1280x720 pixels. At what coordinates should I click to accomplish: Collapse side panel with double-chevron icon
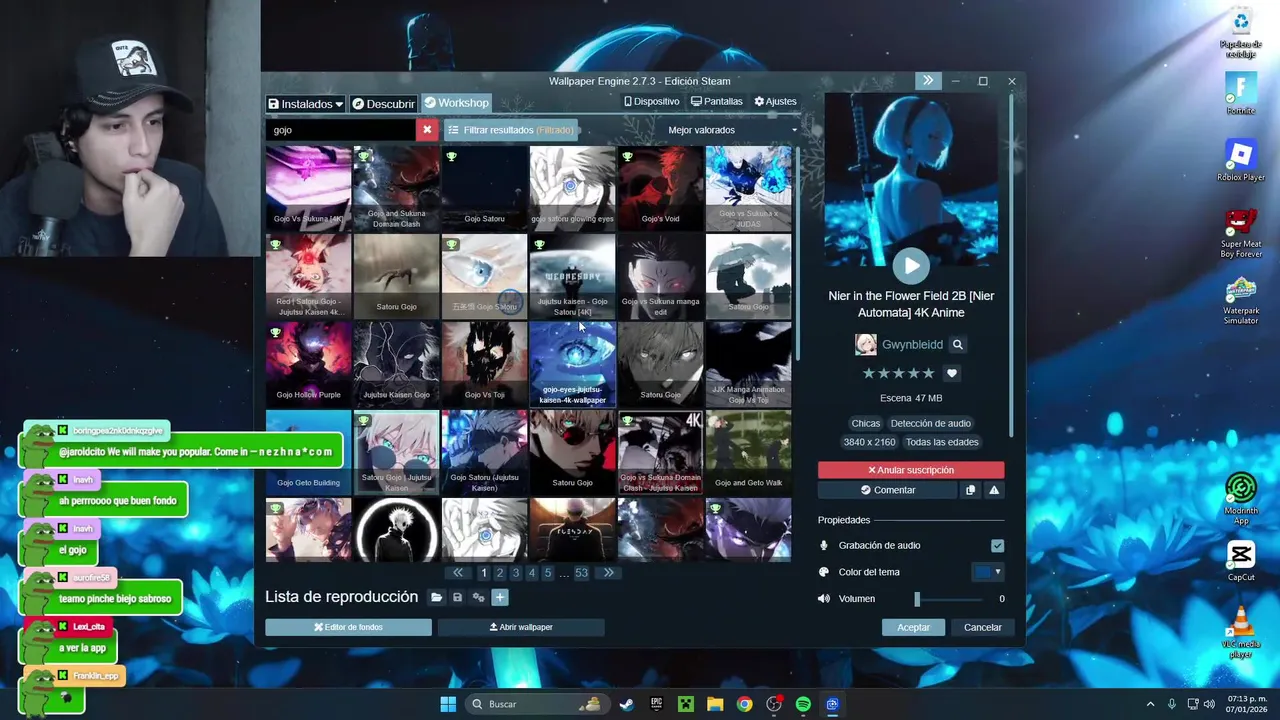(928, 81)
